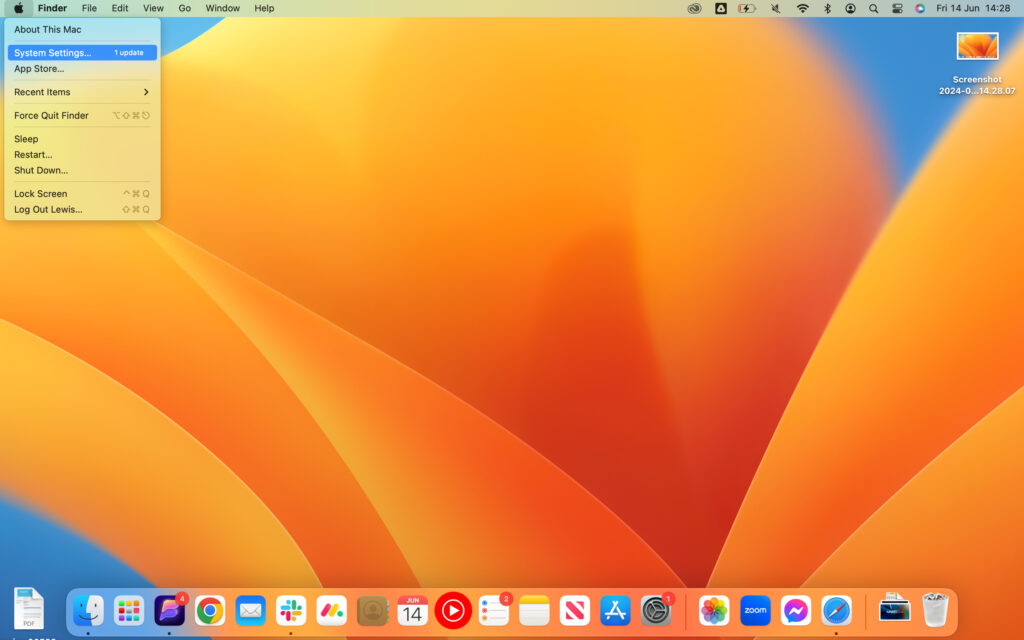Viewport: 1024px width, 640px height.
Task: Open Spotlight search from the menu bar
Action: point(873,8)
